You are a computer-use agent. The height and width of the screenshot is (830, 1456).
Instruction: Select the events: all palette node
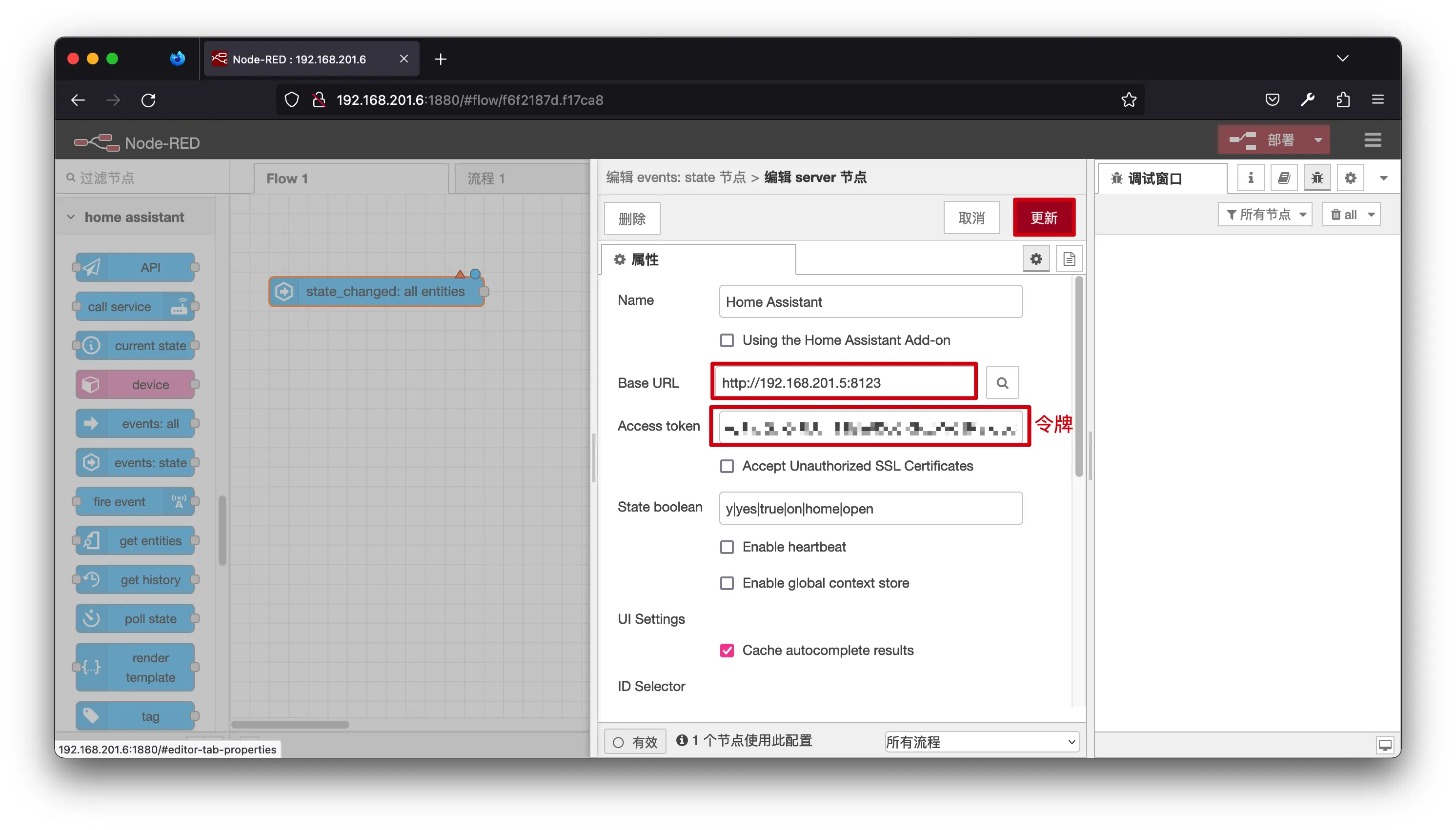[135, 424]
